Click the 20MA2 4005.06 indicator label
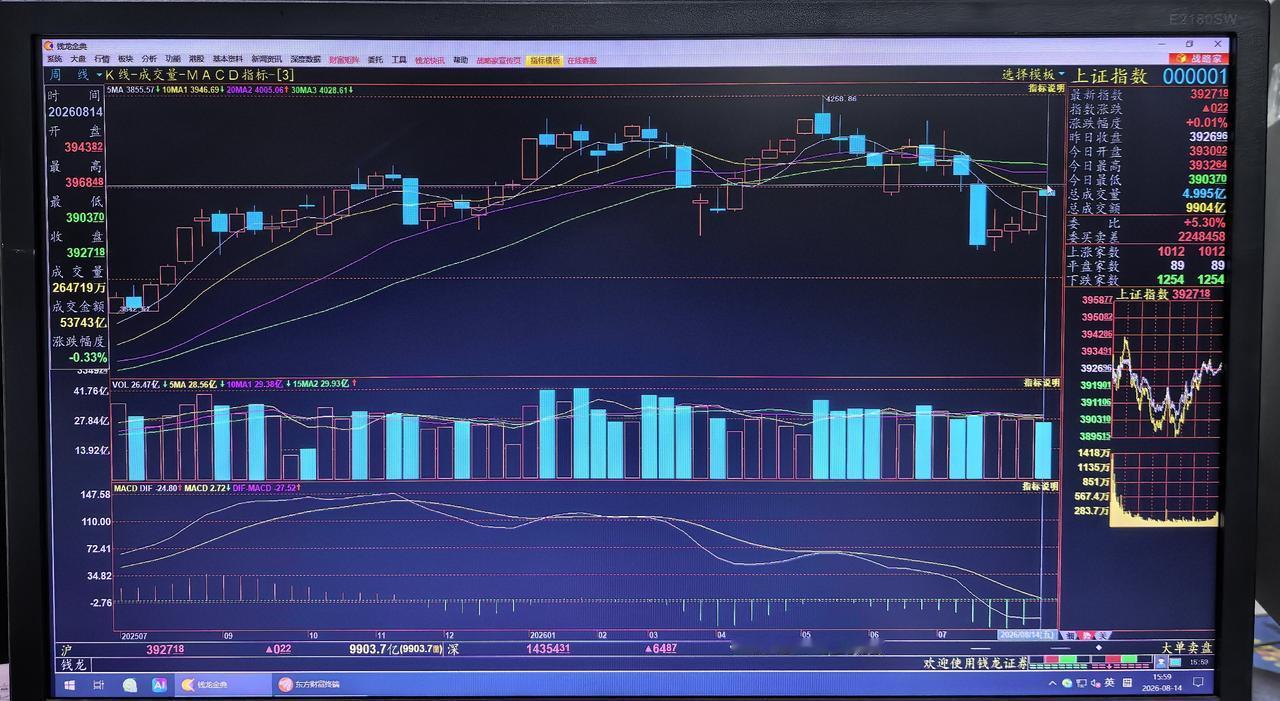 coord(257,90)
